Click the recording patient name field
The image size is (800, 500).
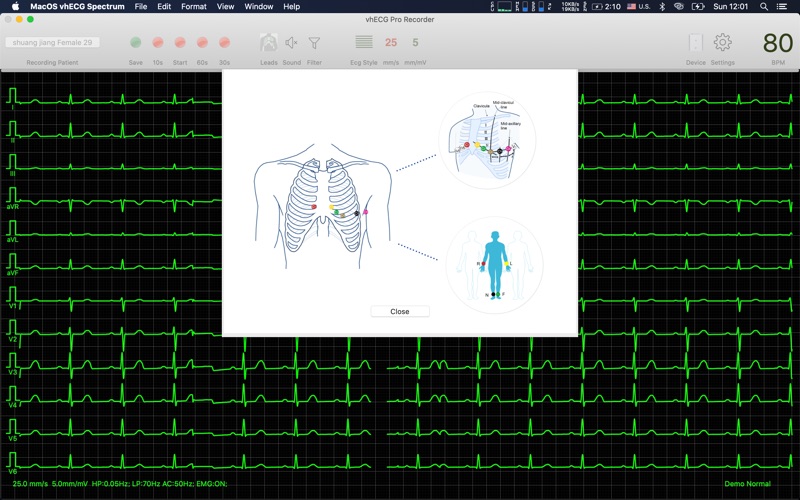(53, 43)
